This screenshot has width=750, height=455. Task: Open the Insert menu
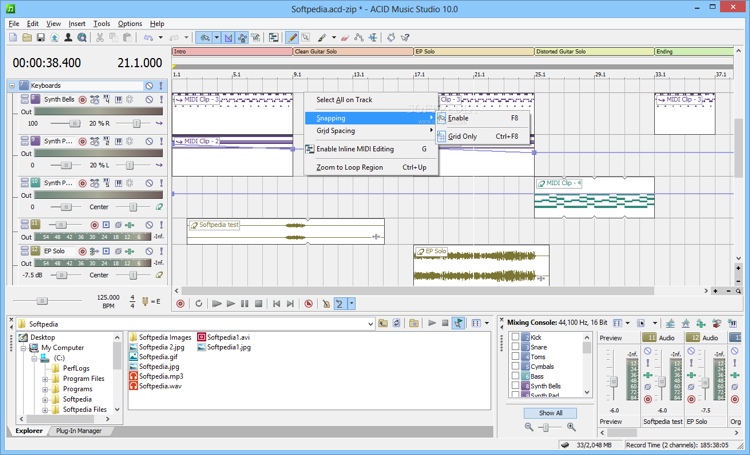click(x=76, y=23)
